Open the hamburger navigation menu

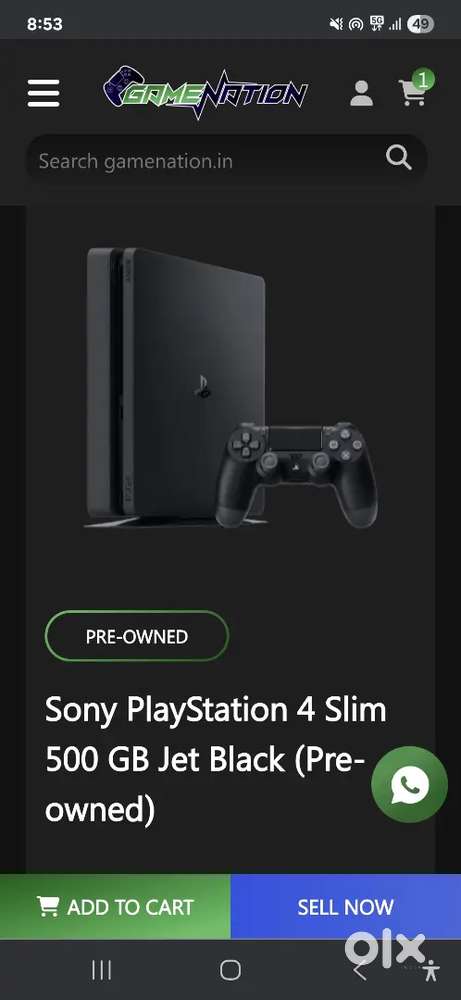[43, 93]
